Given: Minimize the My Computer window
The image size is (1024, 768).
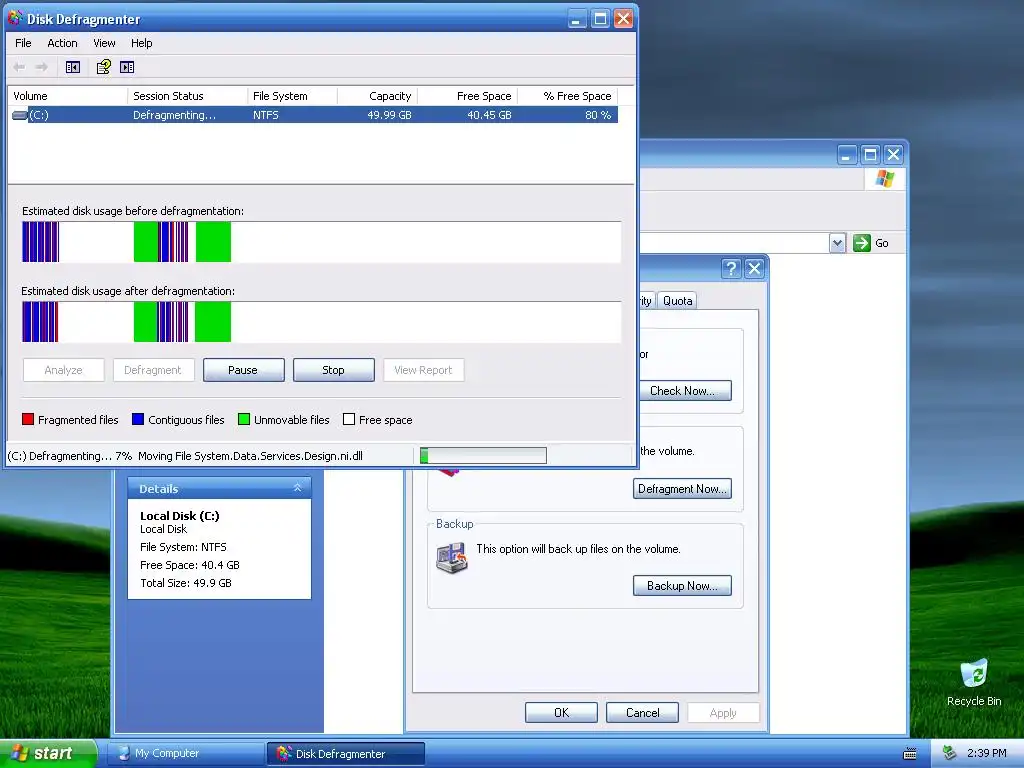Looking at the screenshot, I should click(846, 155).
